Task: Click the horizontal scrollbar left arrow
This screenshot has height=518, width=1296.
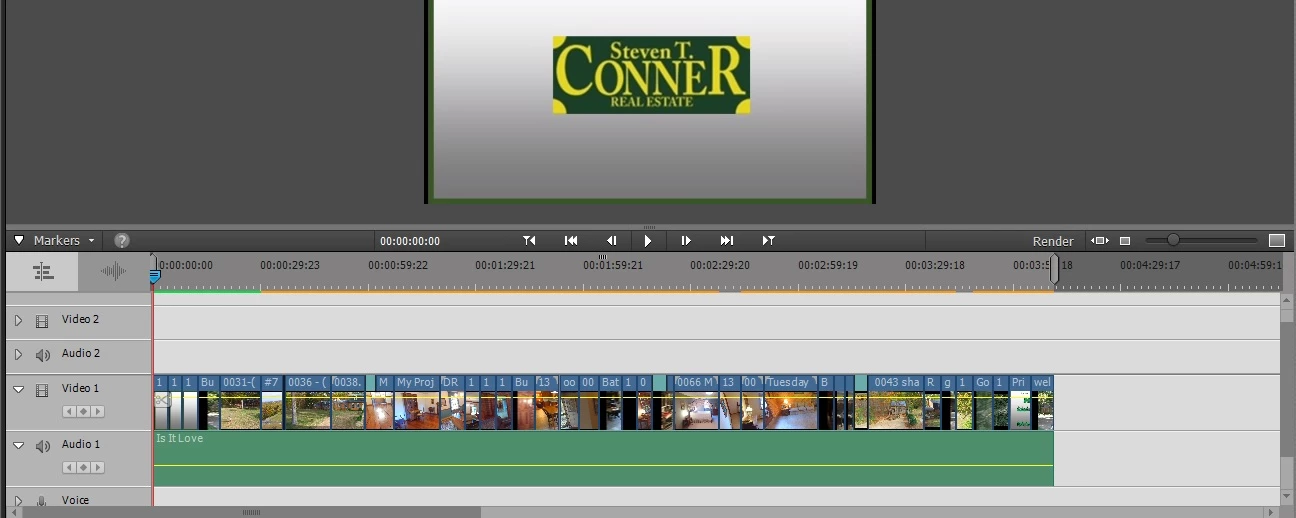Action: coord(13,513)
